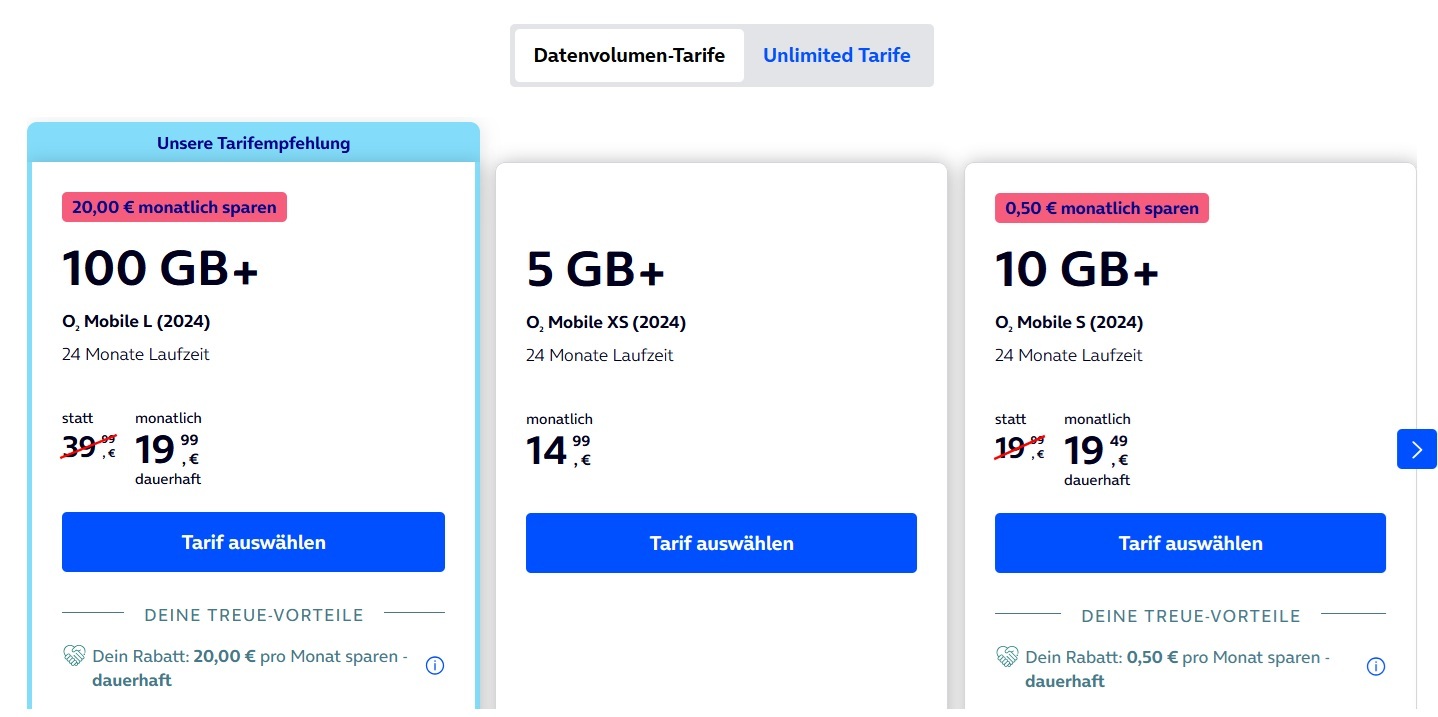The image size is (1438, 717).
Task: Choose Tarif auswählen for 10 GB+ plan
Action: 1190,543
